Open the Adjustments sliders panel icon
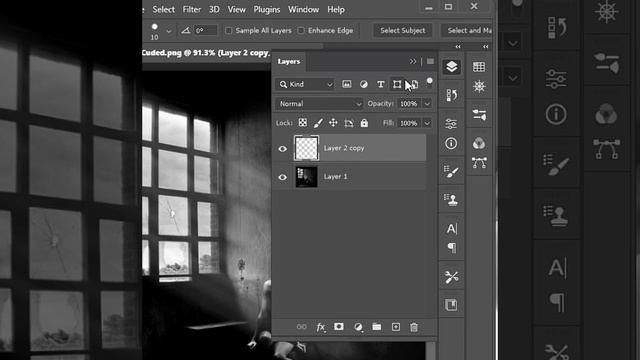Screen dimensions: 640x360 coord(479,115)
